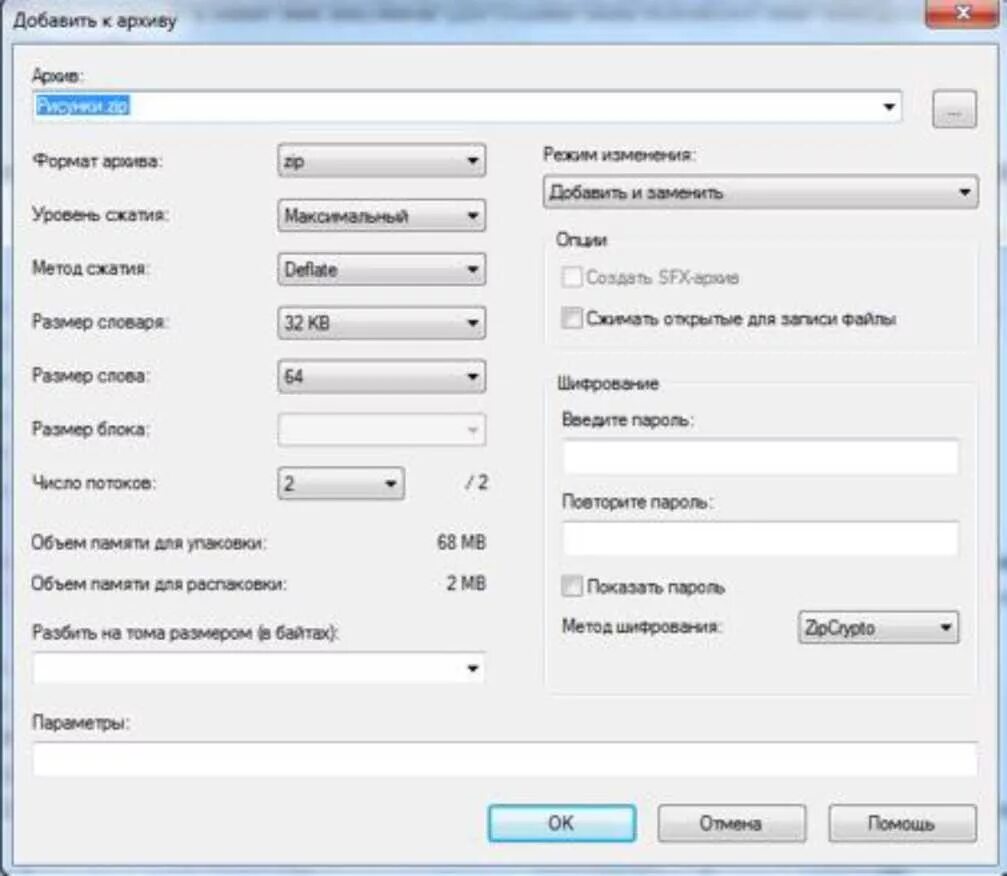Click the disabled Размер блока dropdown
Image resolution: width=1007 pixels, height=876 pixels.
pos(381,430)
